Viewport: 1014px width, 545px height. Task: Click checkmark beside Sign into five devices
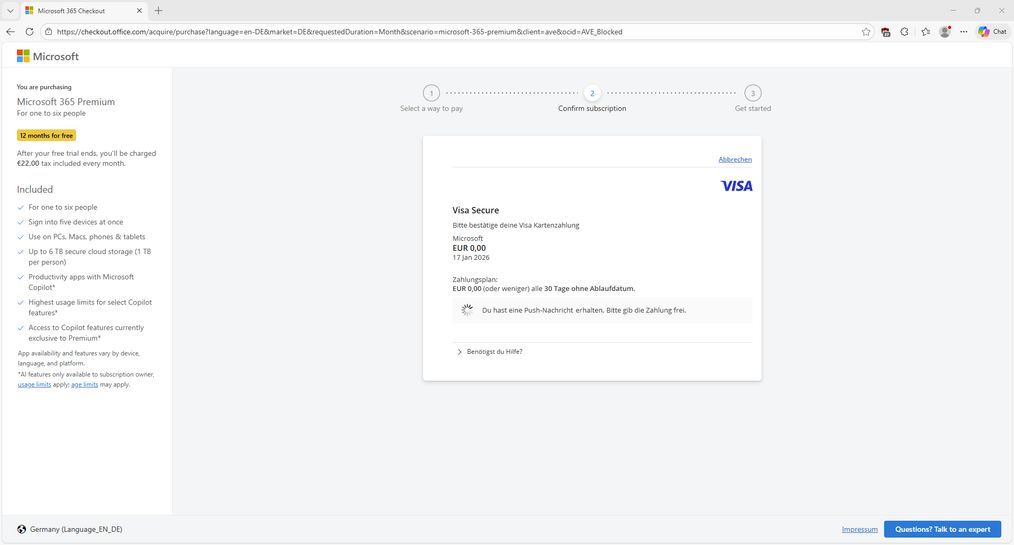(x=21, y=222)
